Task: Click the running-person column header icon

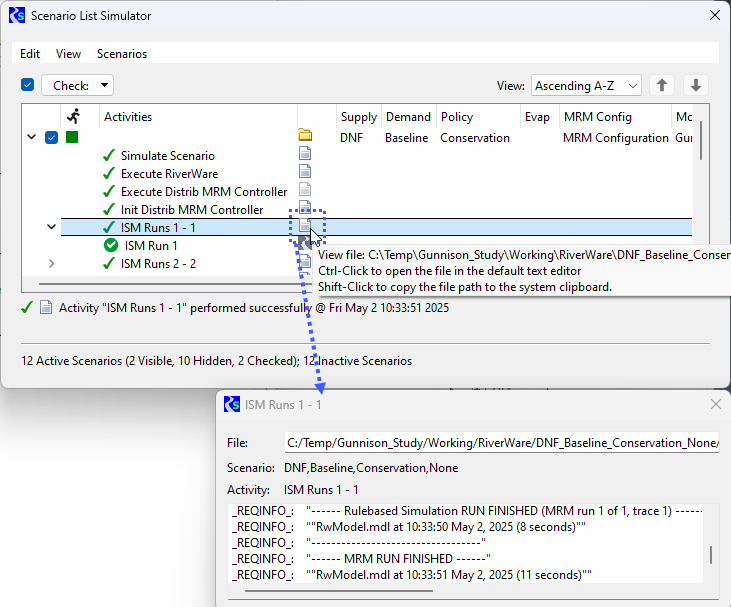Action: [x=72, y=116]
